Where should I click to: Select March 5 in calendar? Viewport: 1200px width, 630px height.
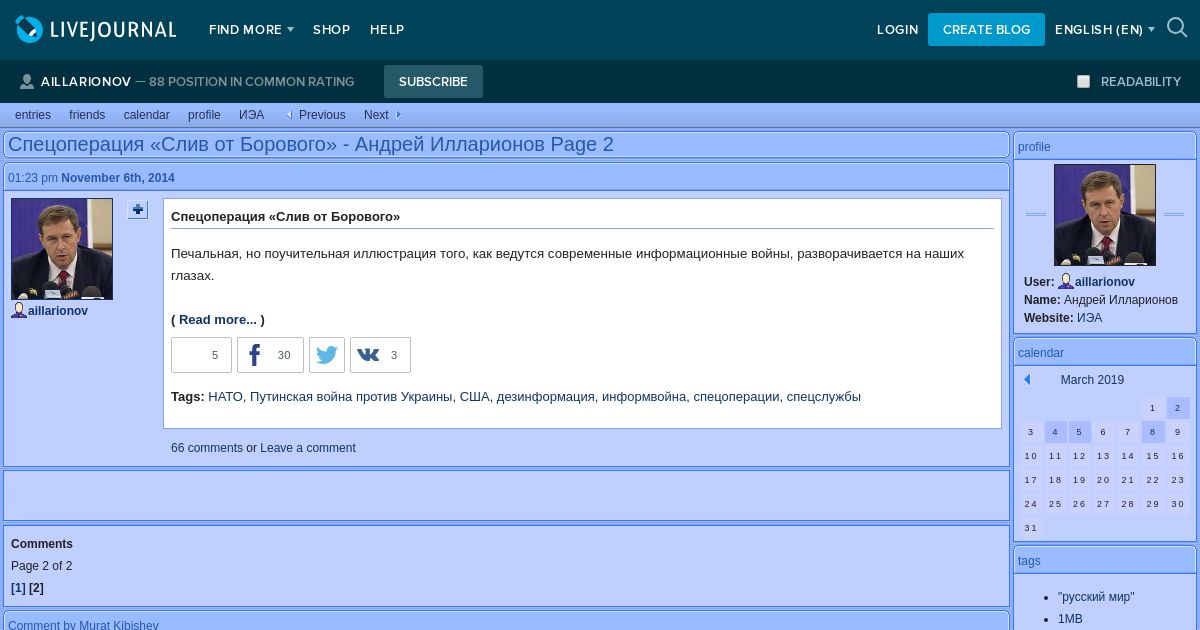tap(1079, 432)
